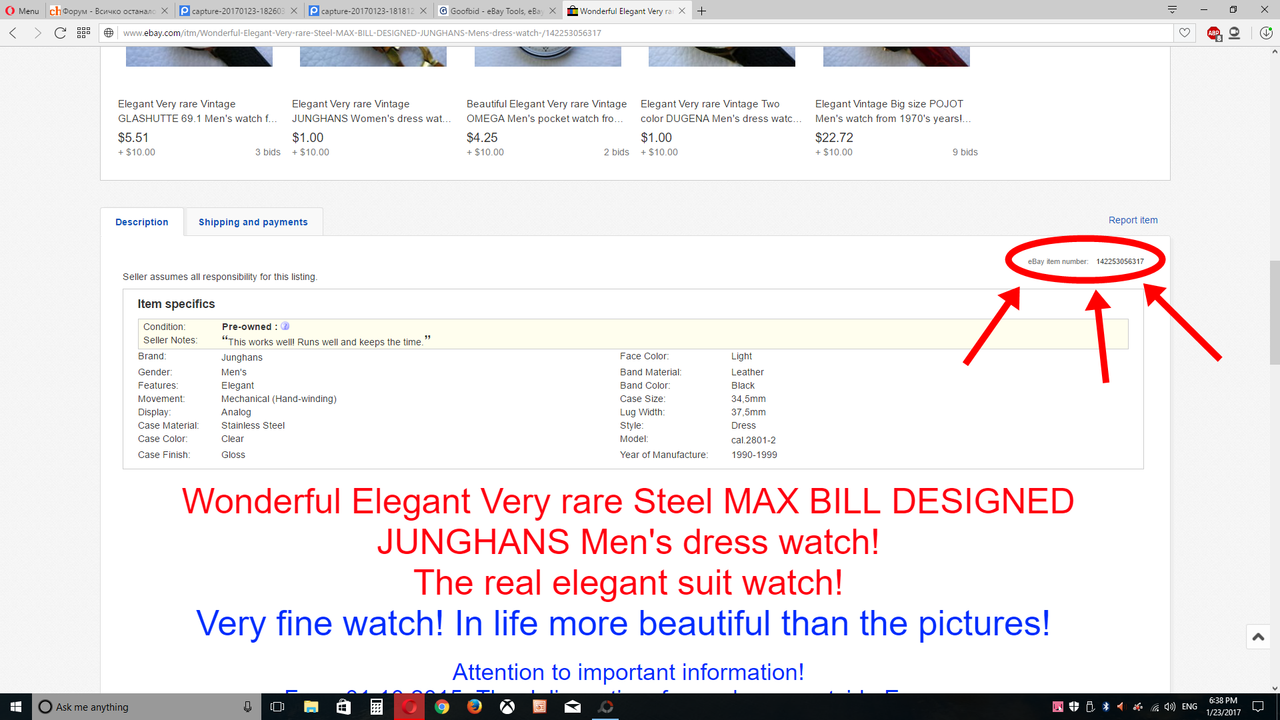Screen dimensions: 1280x720
Task: Open the Speed Dial grid icon
Action: coord(84,32)
